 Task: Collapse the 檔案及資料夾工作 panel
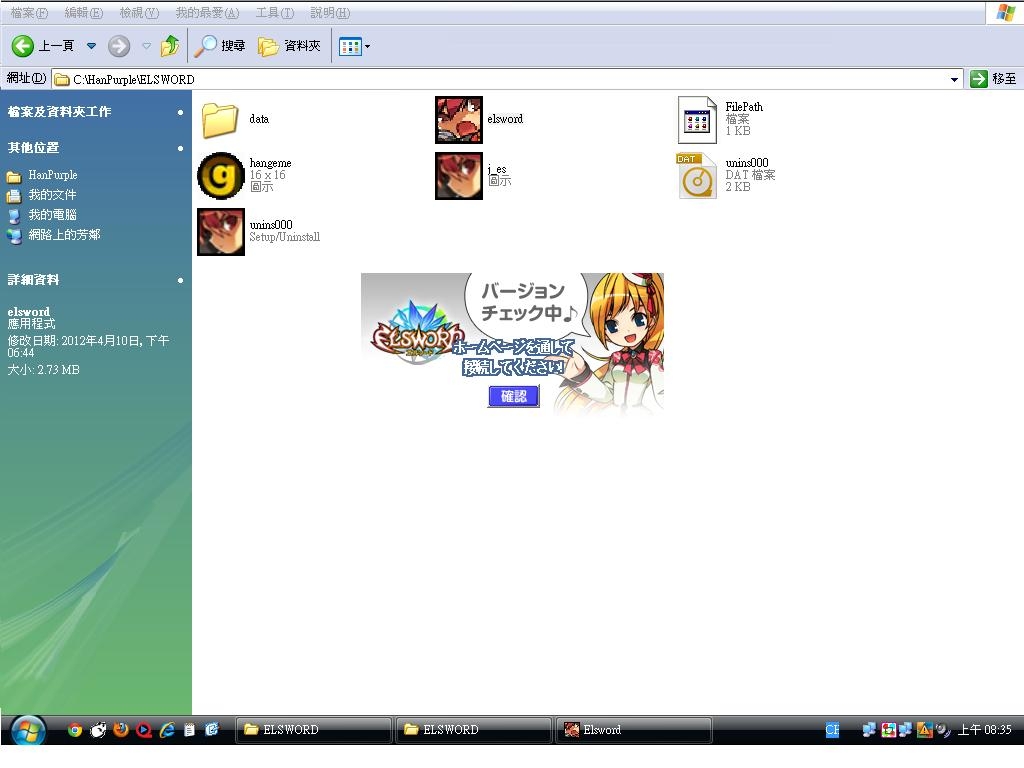pyautogui.click(x=180, y=112)
